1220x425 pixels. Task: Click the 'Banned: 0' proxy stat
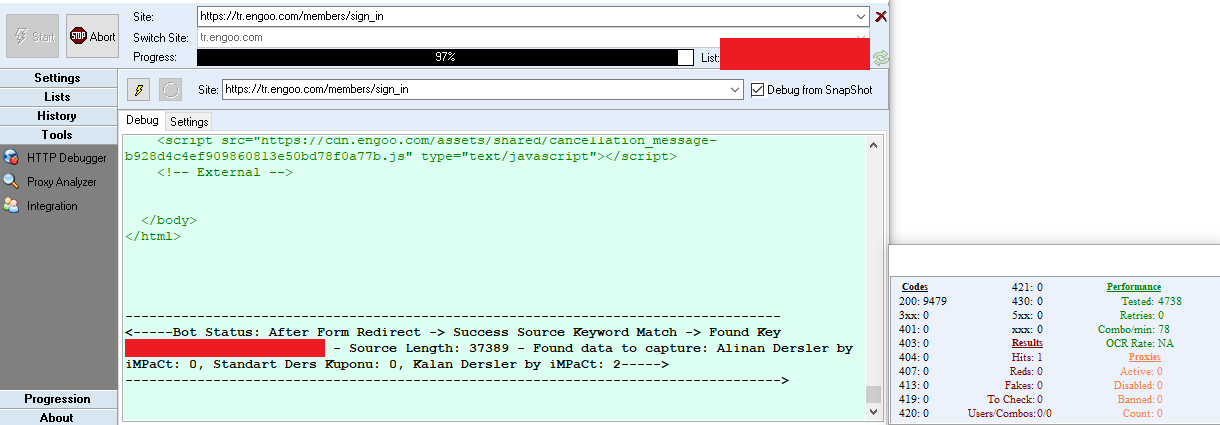pos(1141,399)
